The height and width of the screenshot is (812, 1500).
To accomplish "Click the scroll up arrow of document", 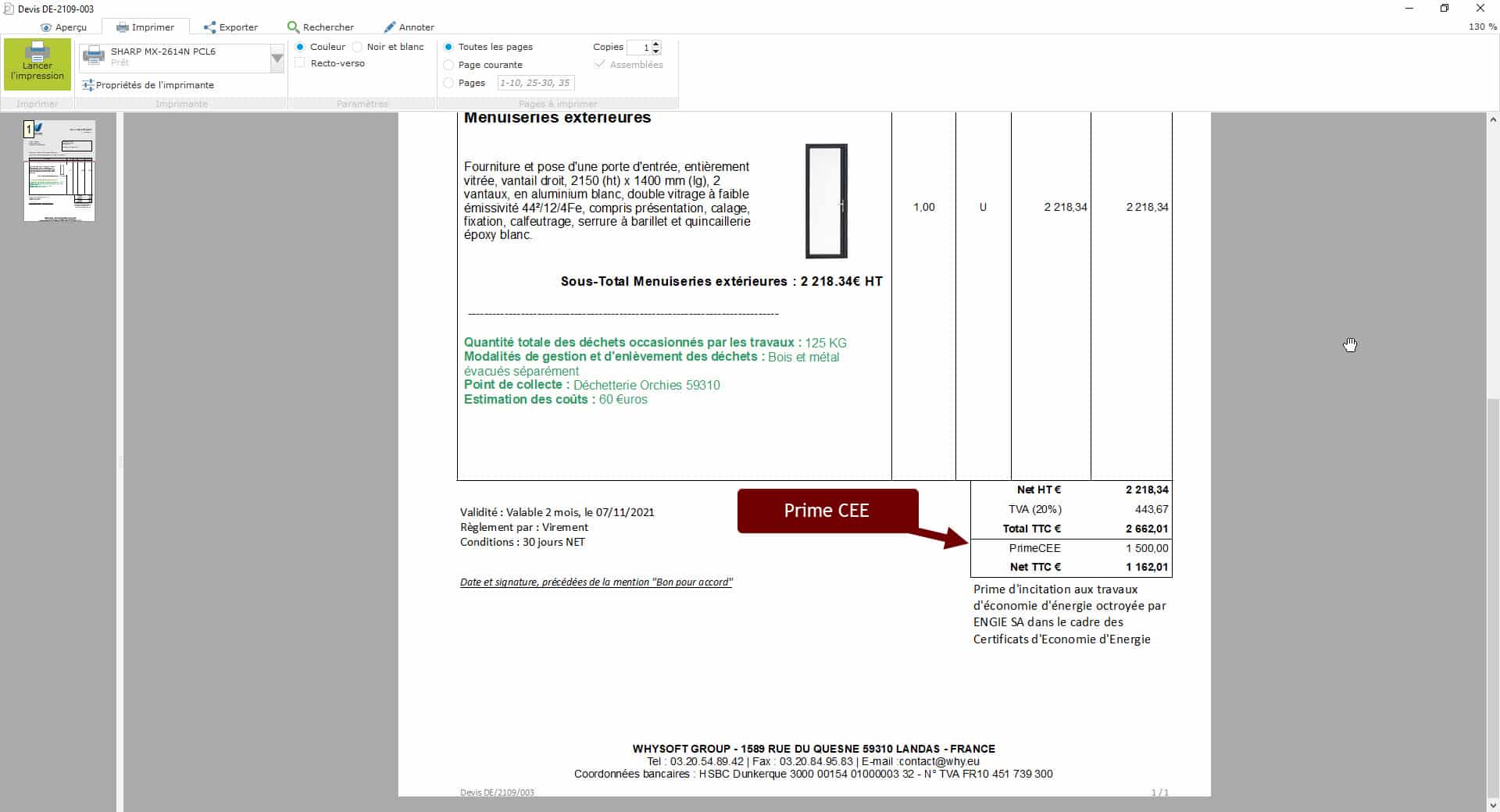I will pos(1493,120).
